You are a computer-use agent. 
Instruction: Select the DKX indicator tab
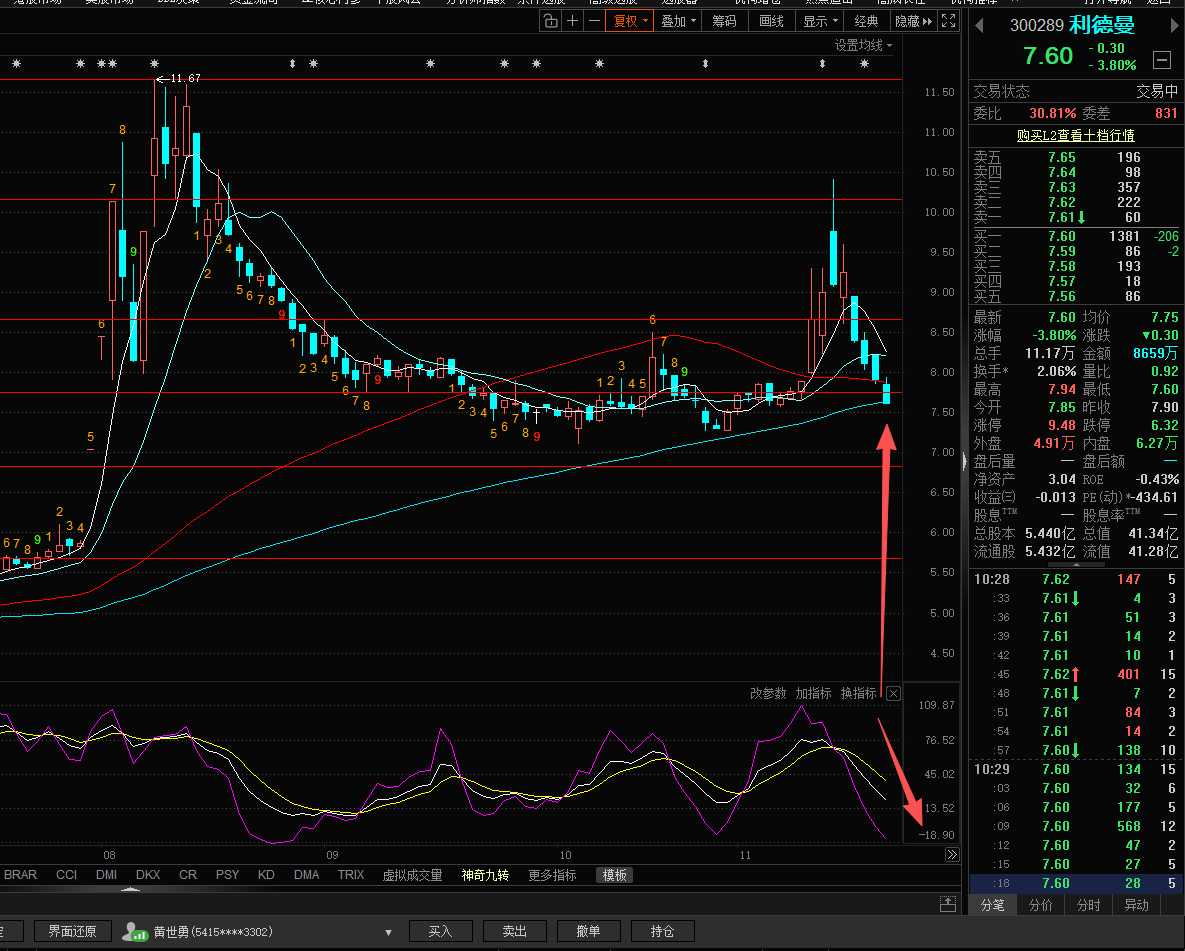pyautogui.click(x=148, y=875)
